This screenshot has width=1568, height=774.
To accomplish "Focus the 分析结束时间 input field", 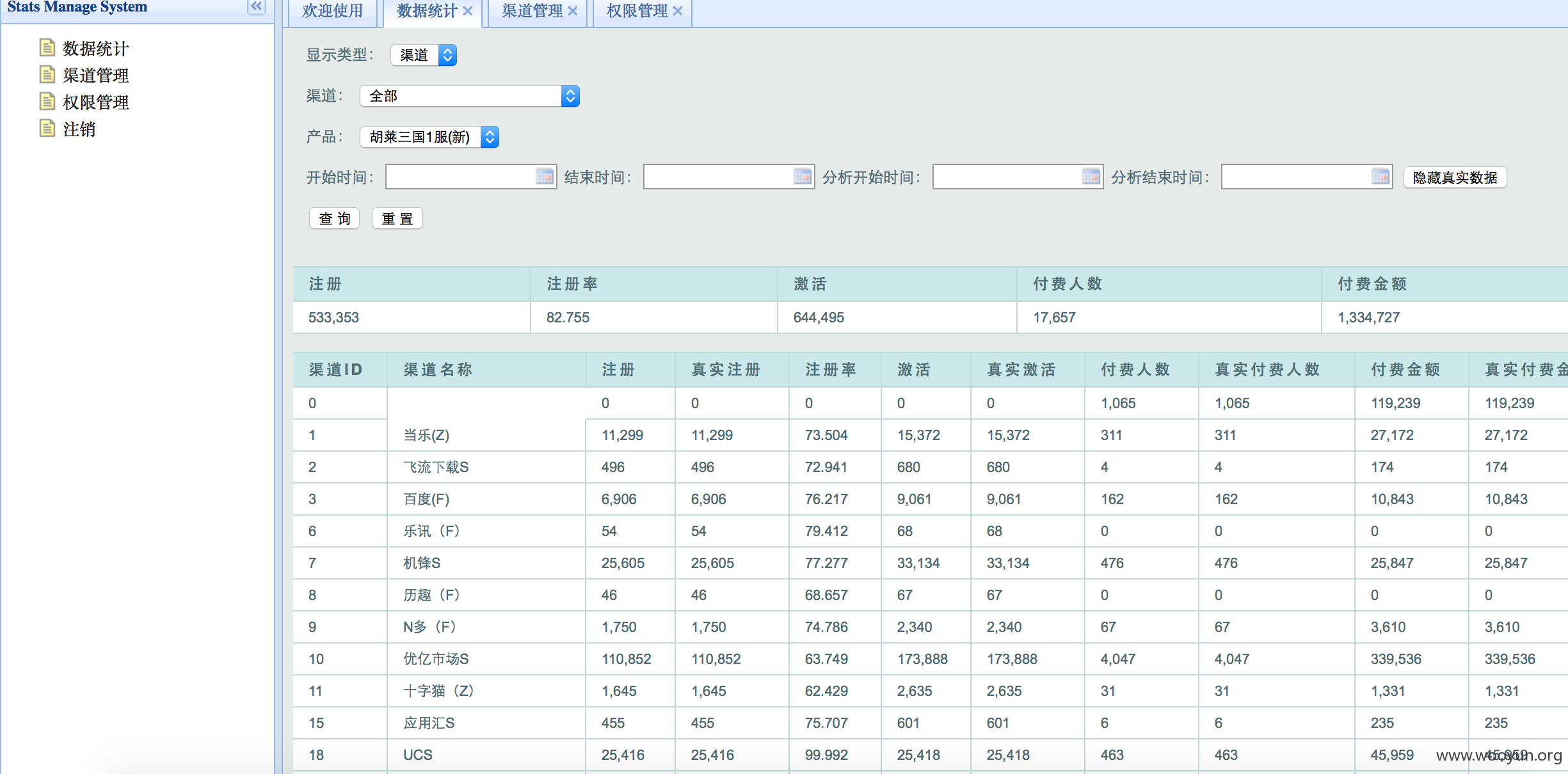I will click(1307, 177).
